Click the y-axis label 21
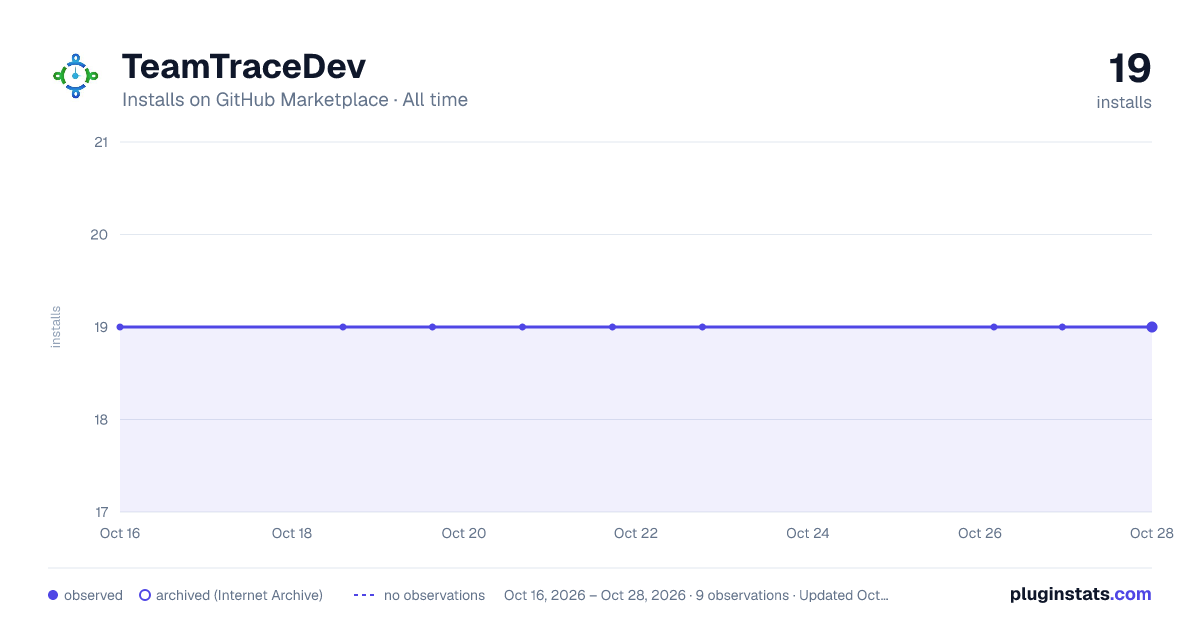 tap(100, 142)
